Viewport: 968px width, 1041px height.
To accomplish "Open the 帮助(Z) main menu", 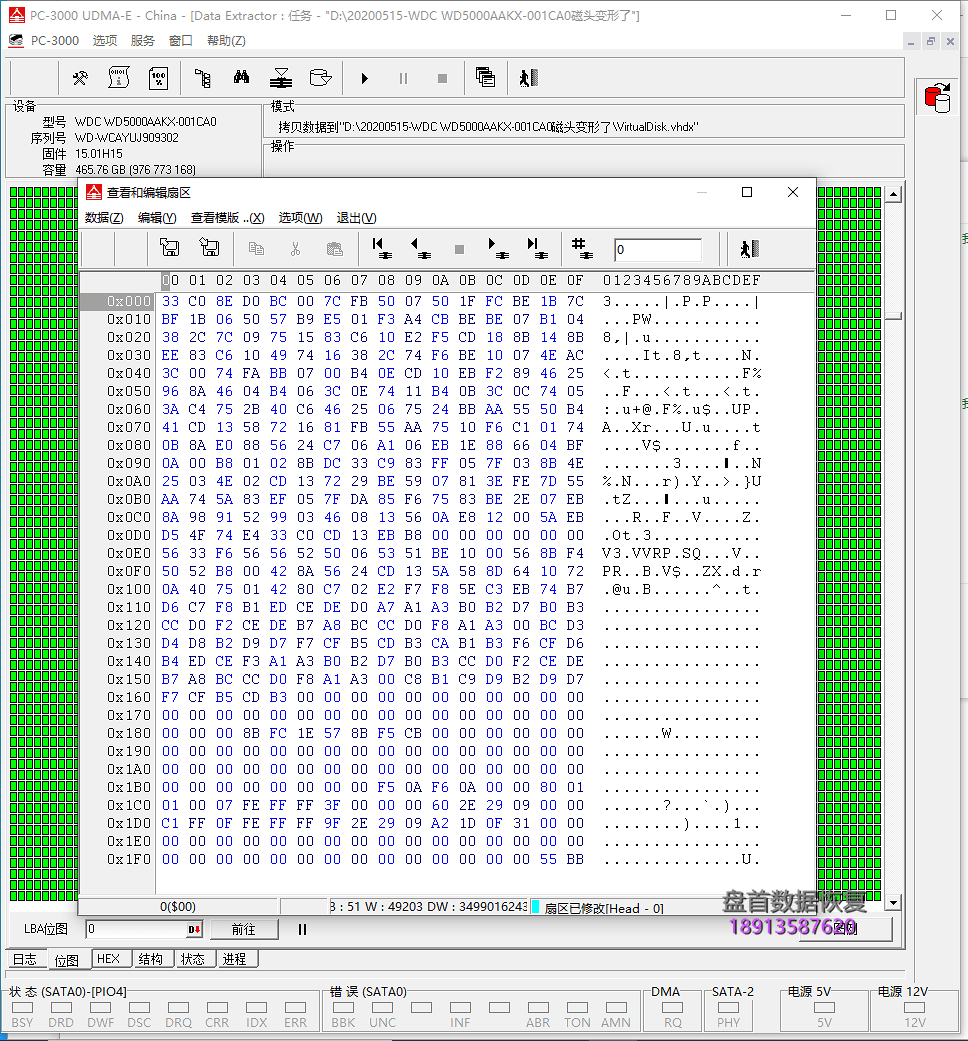I will 226,40.
